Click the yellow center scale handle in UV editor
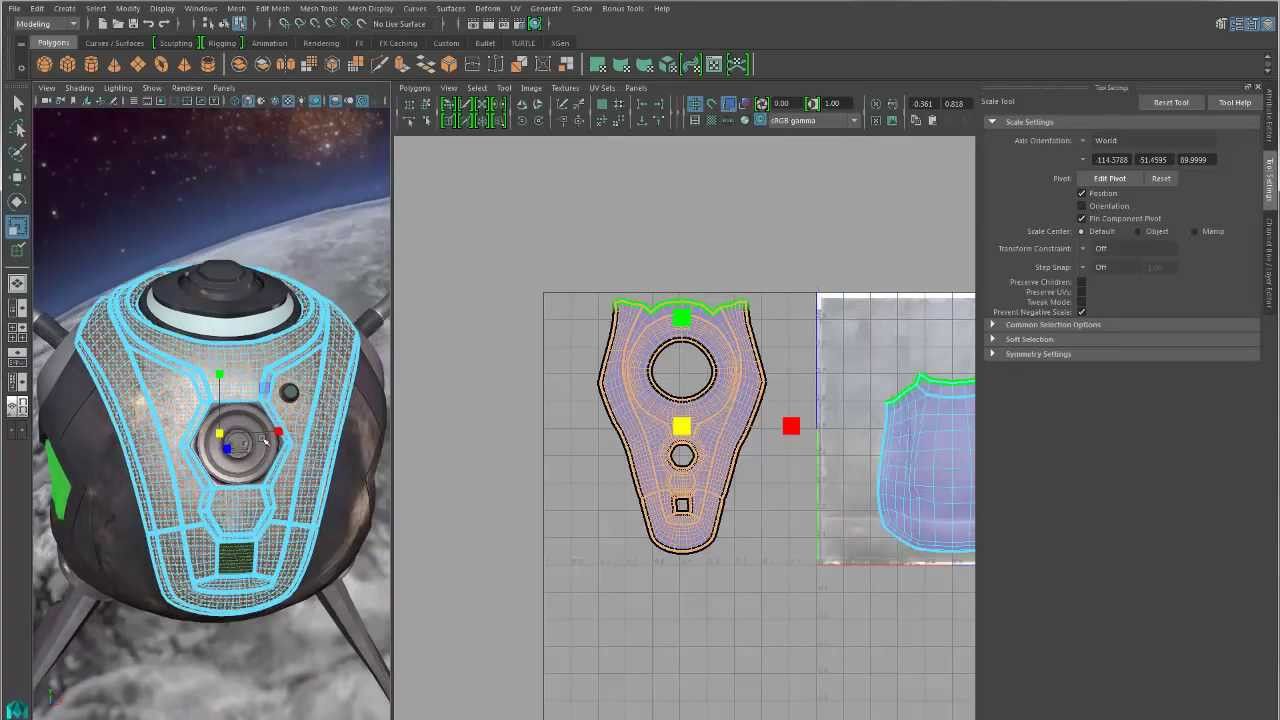 (682, 427)
